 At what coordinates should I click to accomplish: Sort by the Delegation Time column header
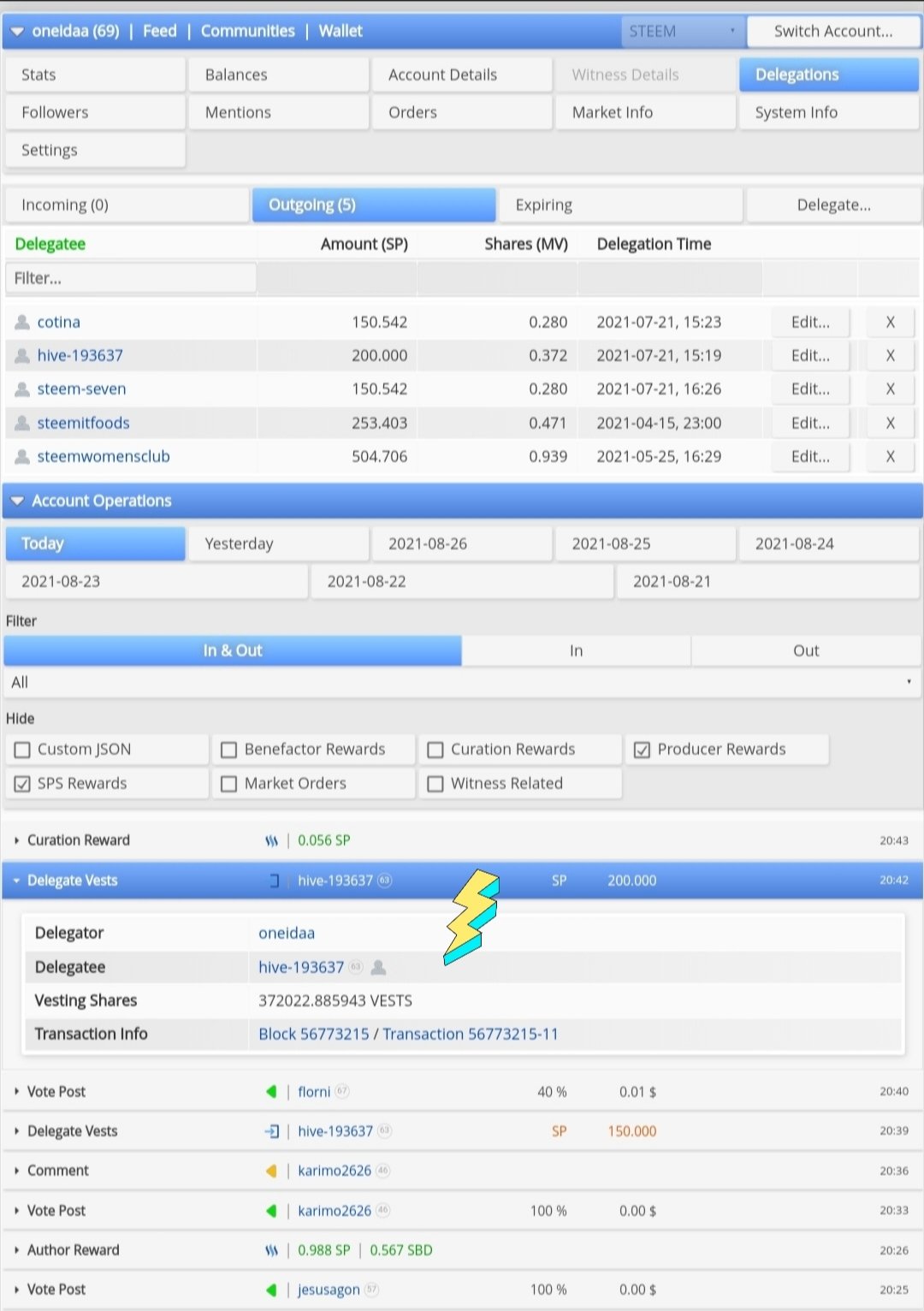point(654,244)
